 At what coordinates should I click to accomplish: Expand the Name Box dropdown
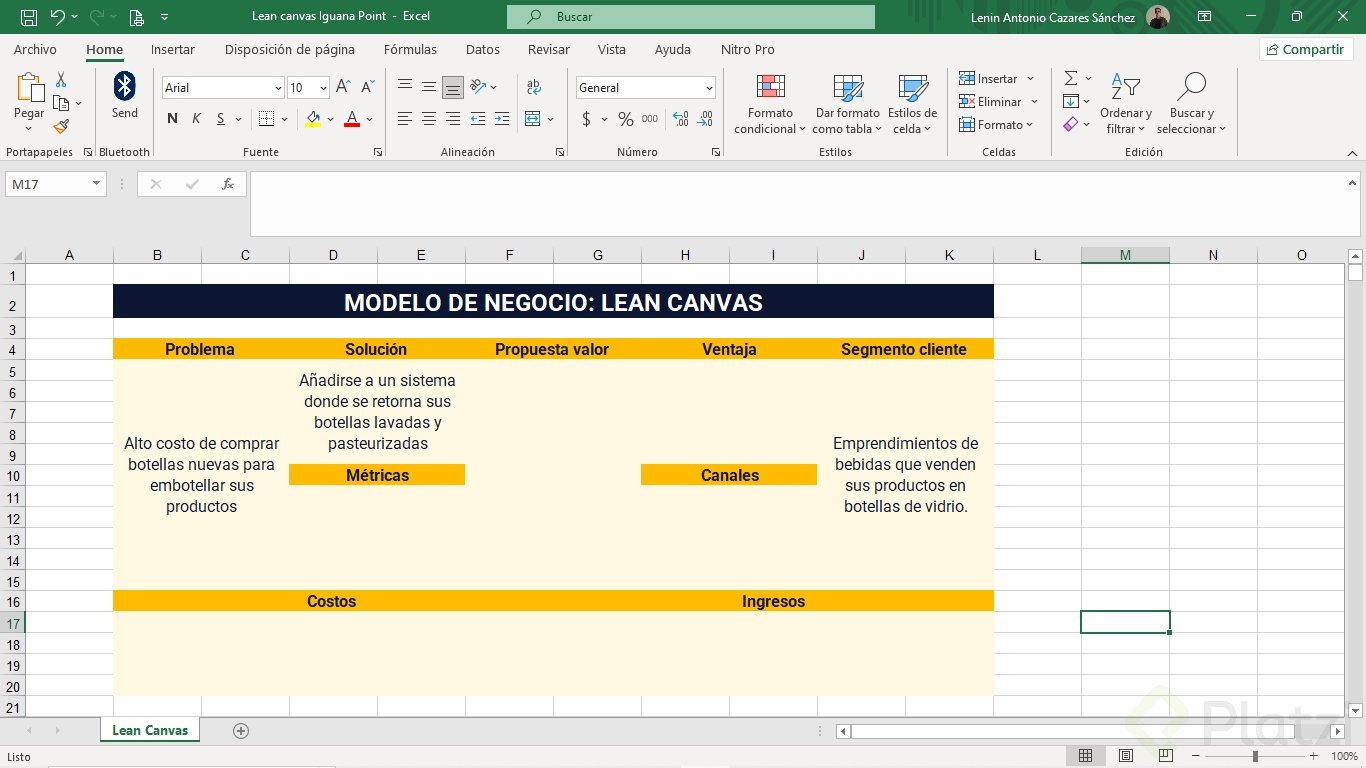point(96,184)
